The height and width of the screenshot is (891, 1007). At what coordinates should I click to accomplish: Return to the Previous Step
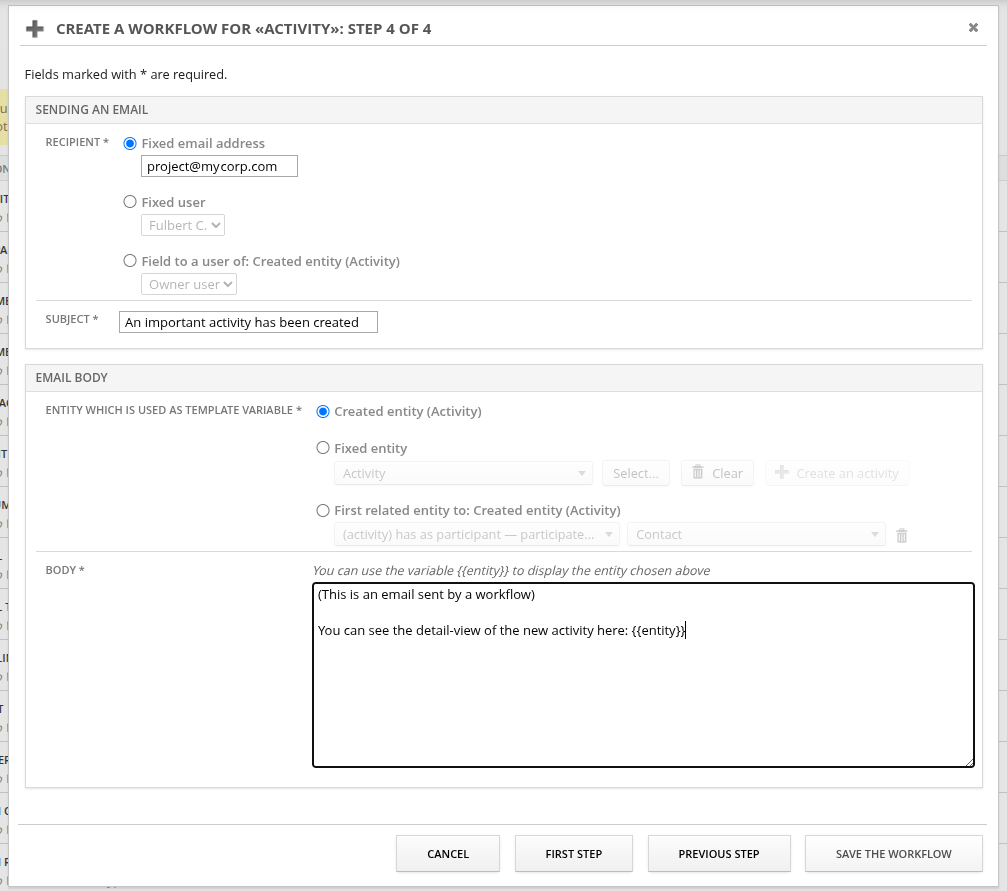point(719,854)
